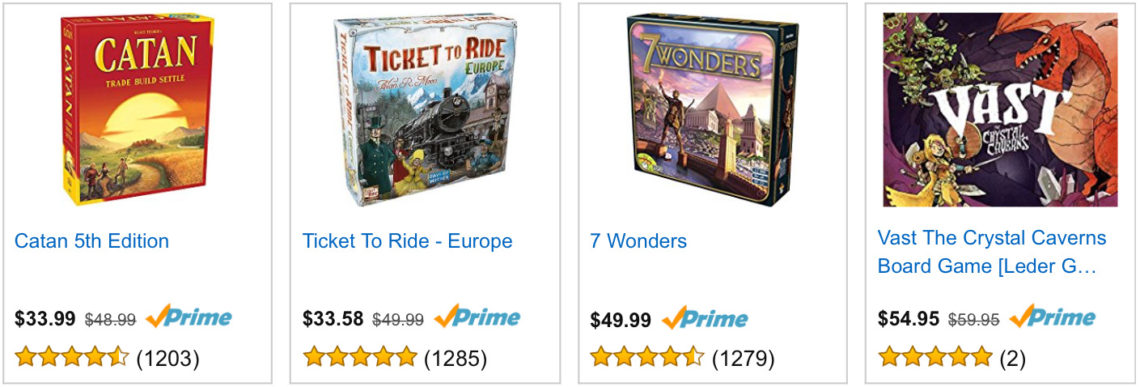Screen dimensions: 1140x387
Task: Open Vast The Crystal Caverns Board Game link
Action: point(992,252)
